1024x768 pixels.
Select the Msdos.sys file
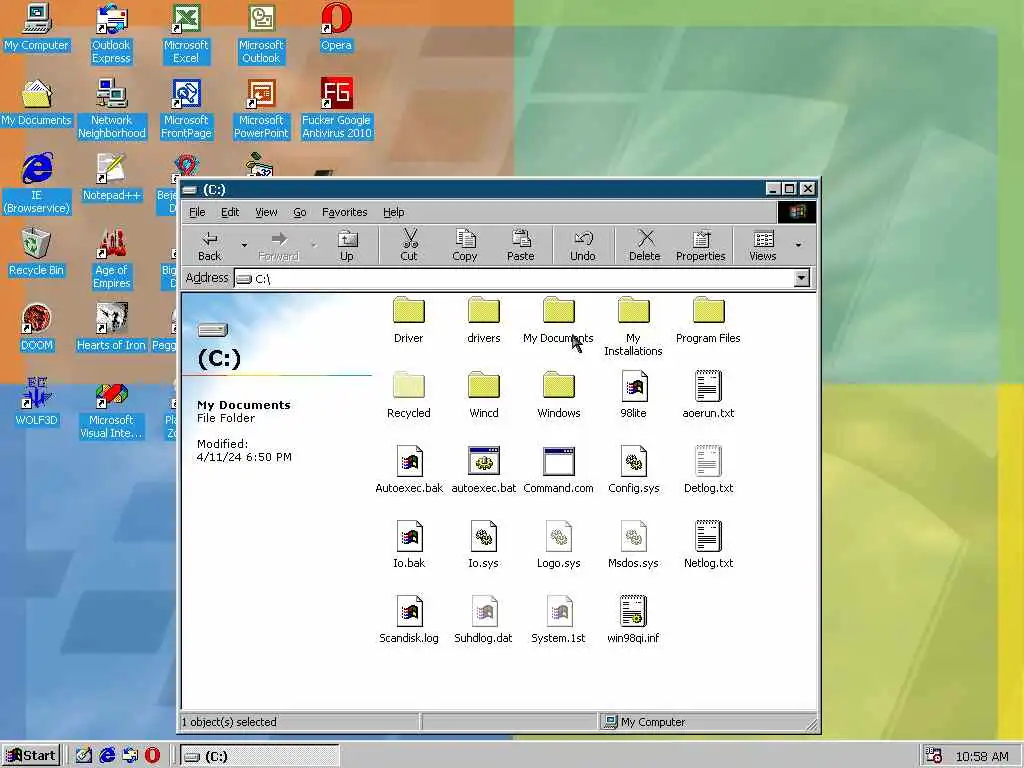click(x=633, y=545)
